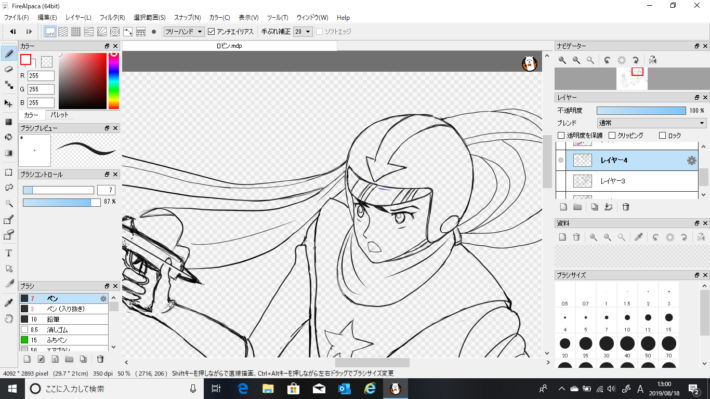
Task: Undock the カラー panel with its float button
Action: 107,46
